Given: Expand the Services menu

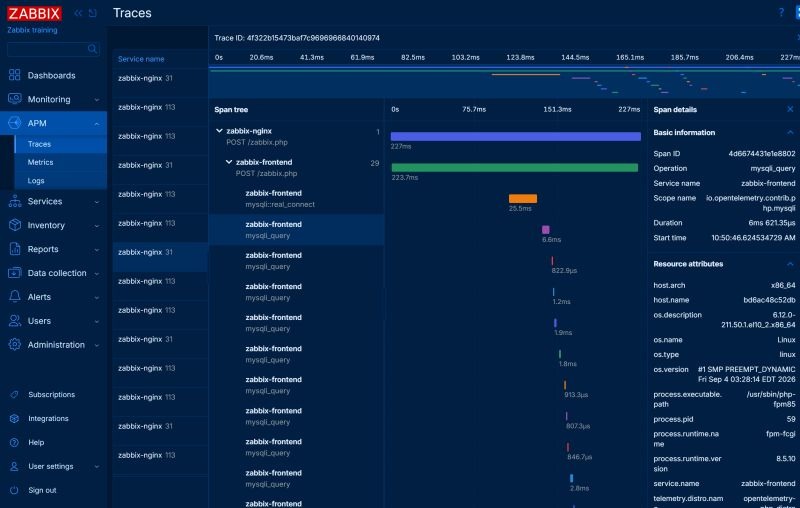Looking at the screenshot, I should click(97, 202).
